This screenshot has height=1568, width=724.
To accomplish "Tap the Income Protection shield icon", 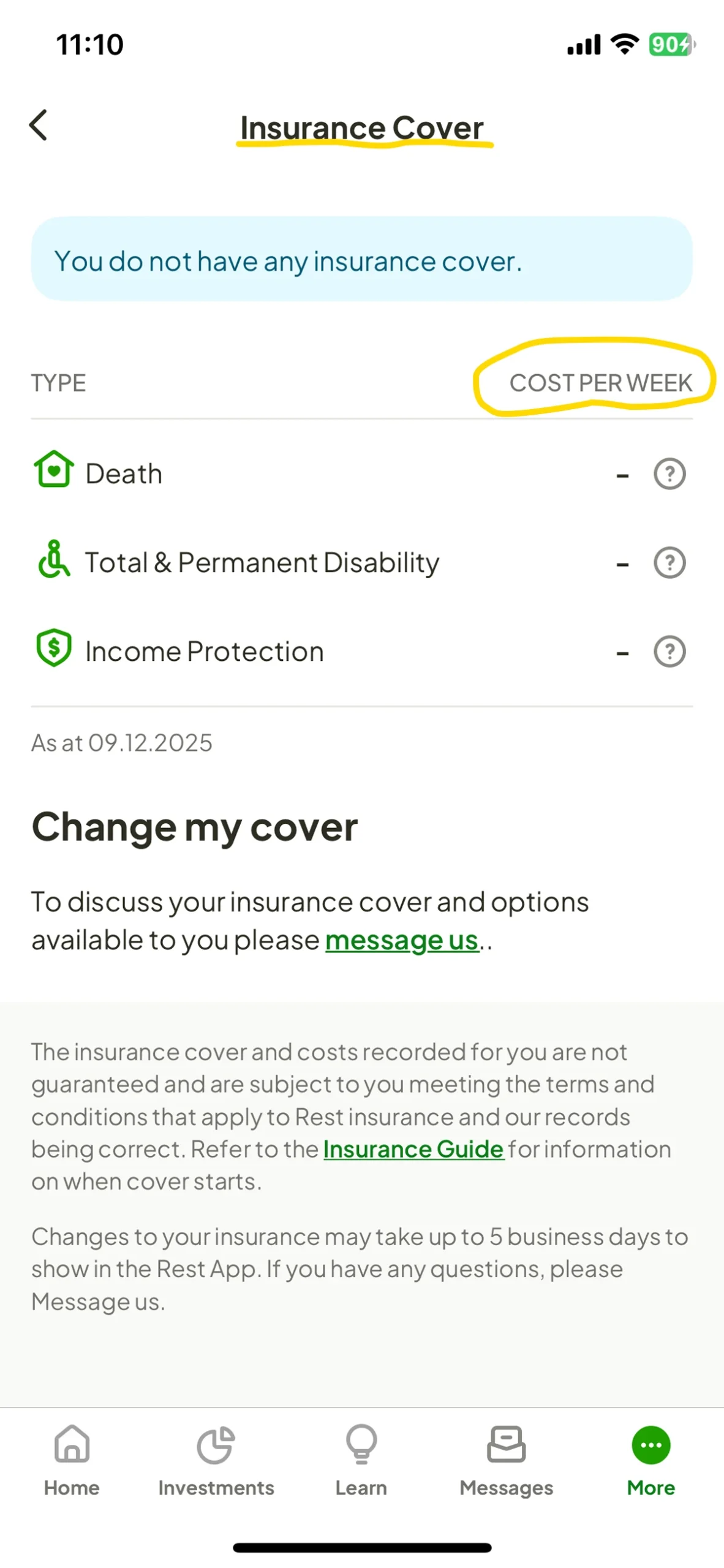I will 54,647.
